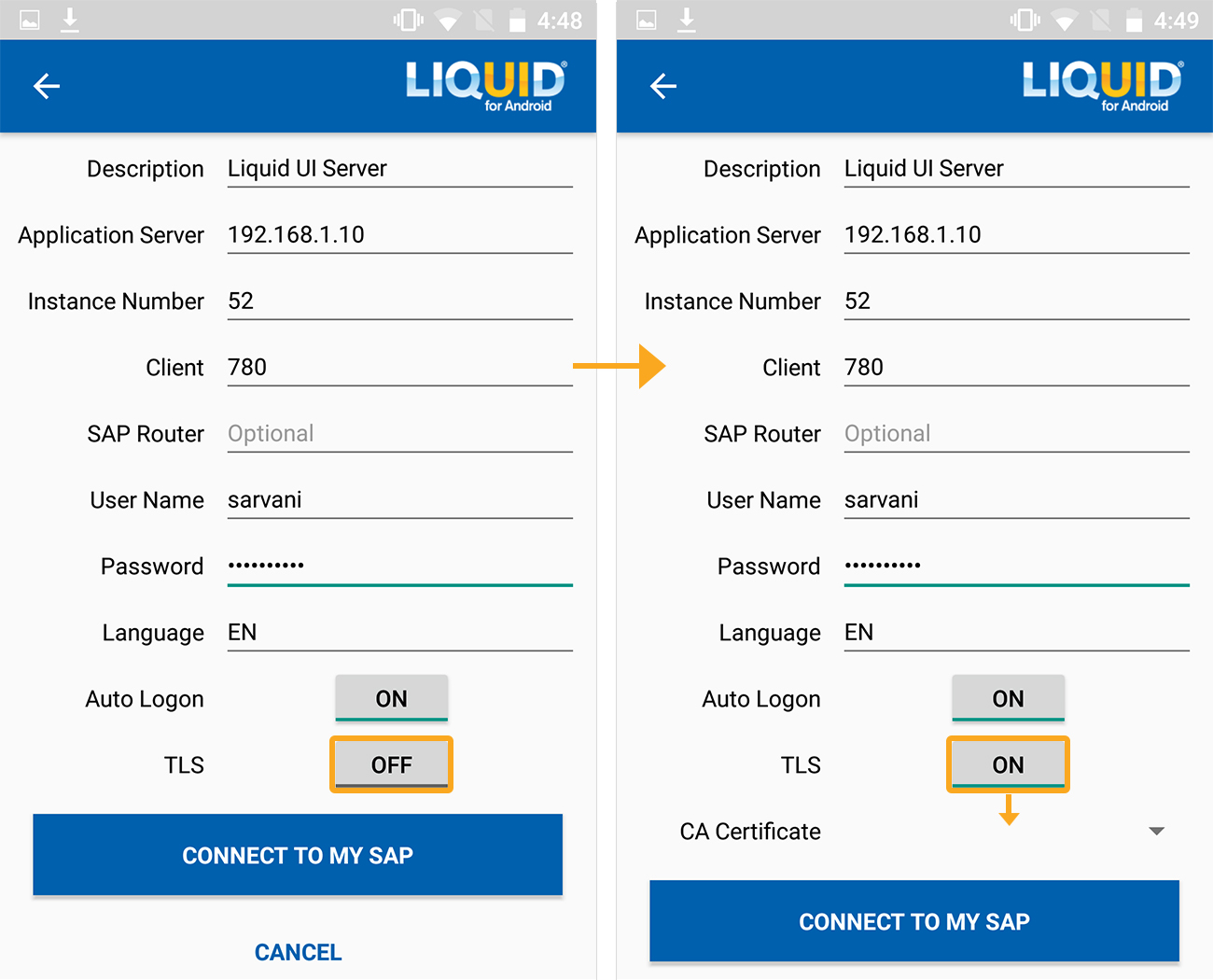The image size is (1213, 980).
Task: Tap the Cancel link
Action: point(298,952)
